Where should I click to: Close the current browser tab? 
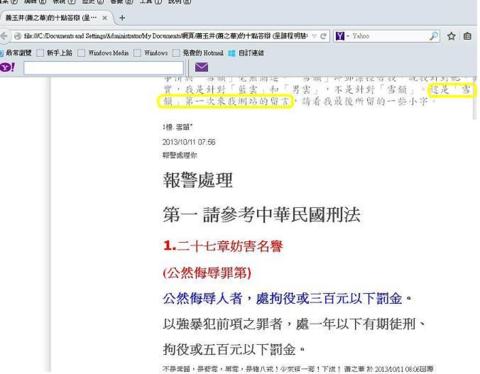(104, 18)
